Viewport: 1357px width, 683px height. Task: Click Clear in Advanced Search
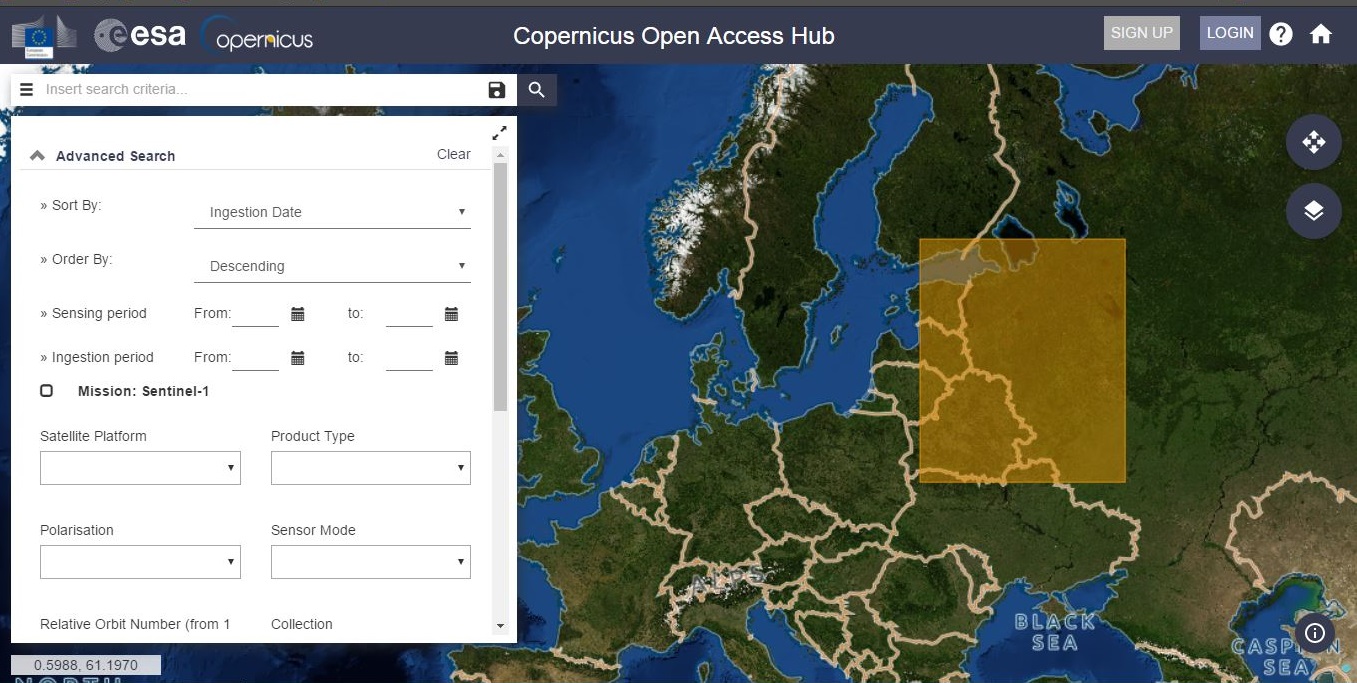[453, 154]
